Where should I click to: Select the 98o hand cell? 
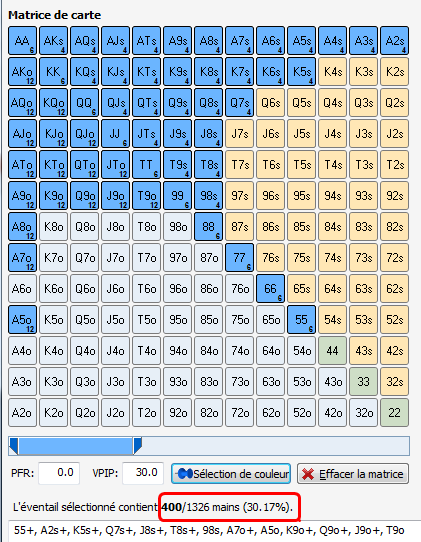178,227
